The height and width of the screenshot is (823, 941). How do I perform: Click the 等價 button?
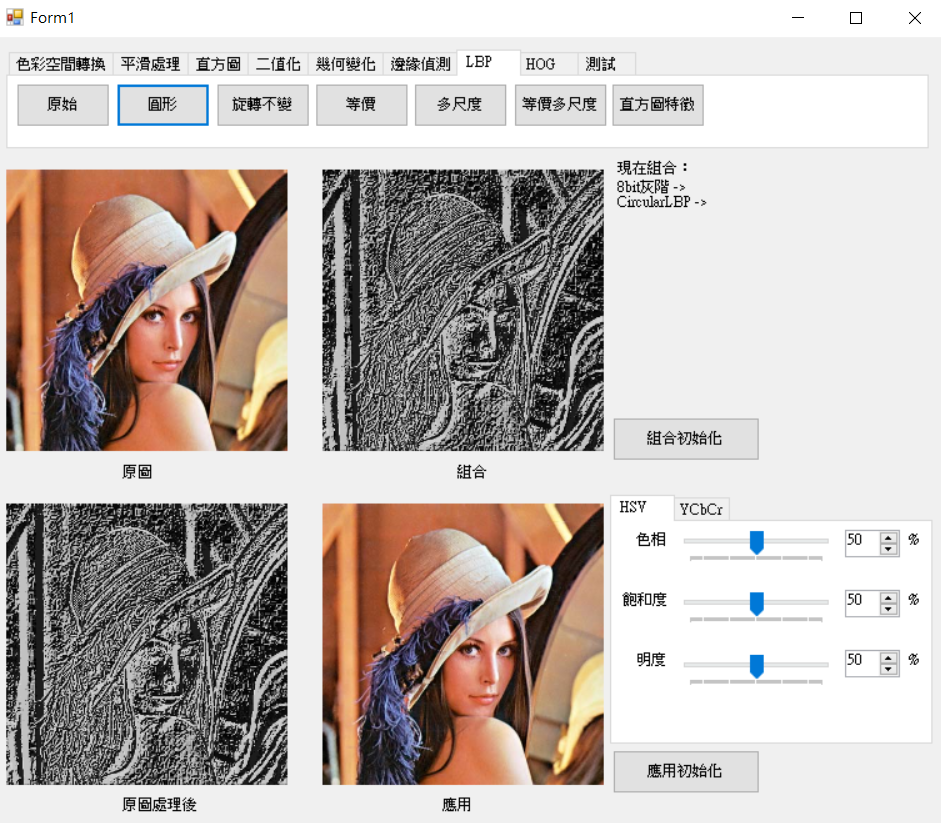(x=361, y=104)
